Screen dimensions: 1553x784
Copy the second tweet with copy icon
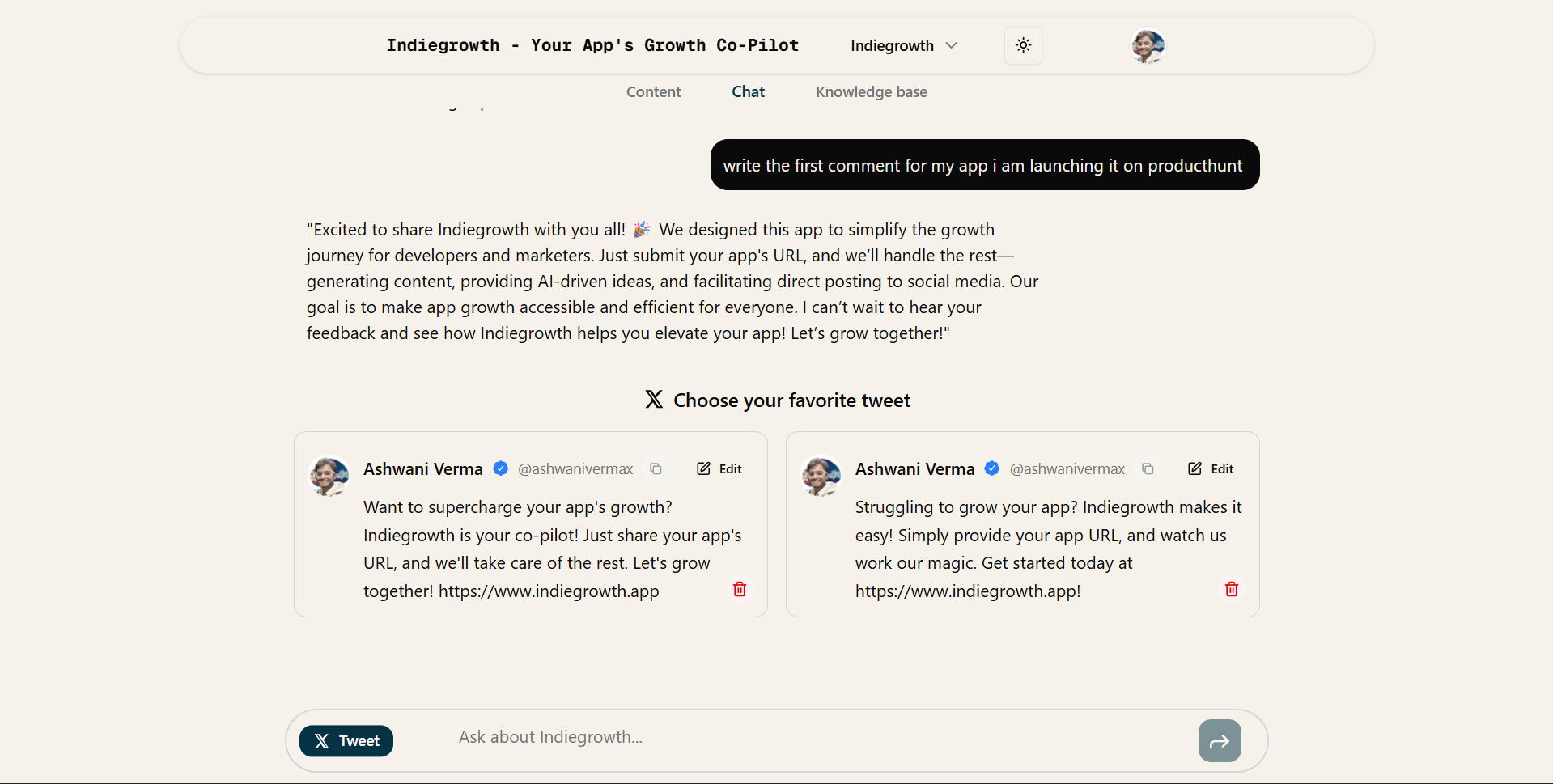pyautogui.click(x=1148, y=468)
